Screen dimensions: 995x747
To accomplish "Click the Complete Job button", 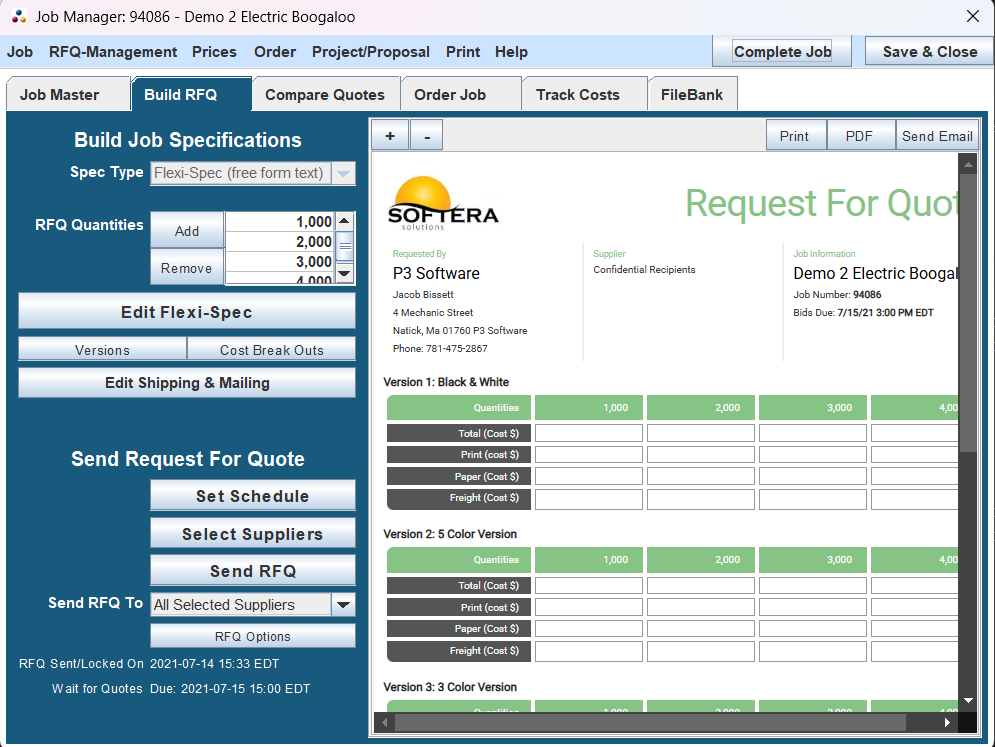I will tap(782, 52).
